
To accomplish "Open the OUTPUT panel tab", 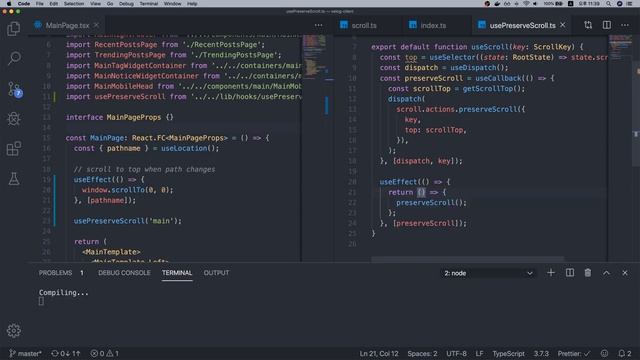I will click(216, 273).
